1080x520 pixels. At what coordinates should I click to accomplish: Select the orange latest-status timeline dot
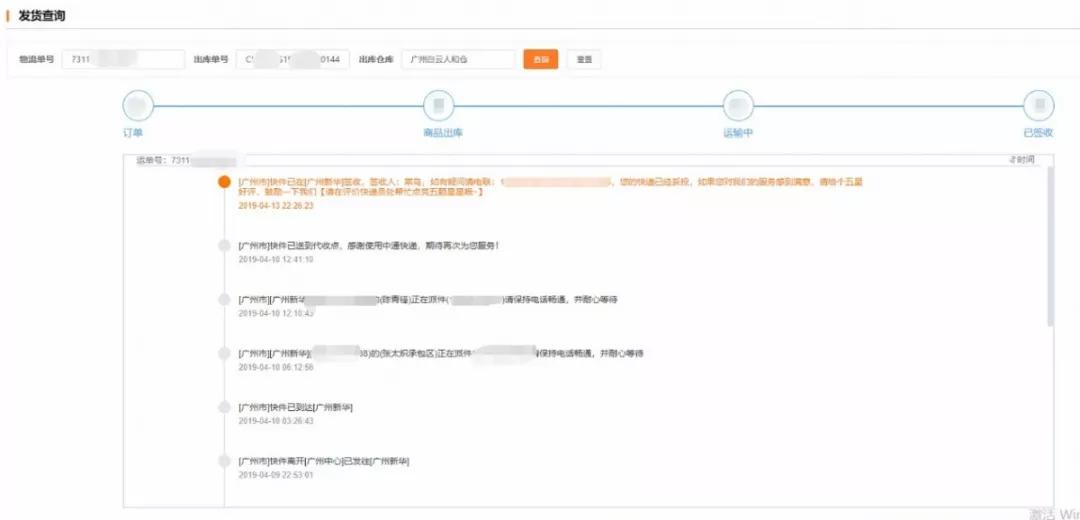(224, 182)
